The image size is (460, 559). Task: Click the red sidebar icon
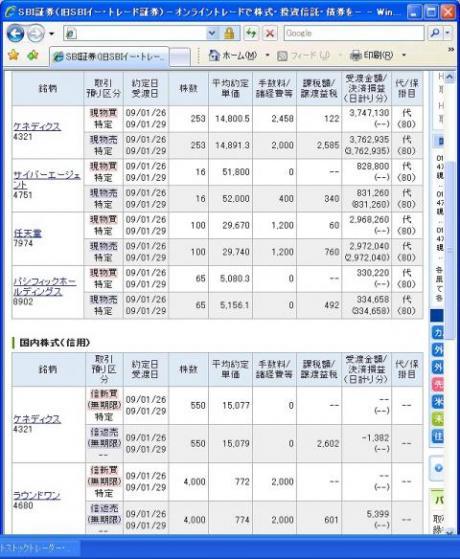pos(438,384)
